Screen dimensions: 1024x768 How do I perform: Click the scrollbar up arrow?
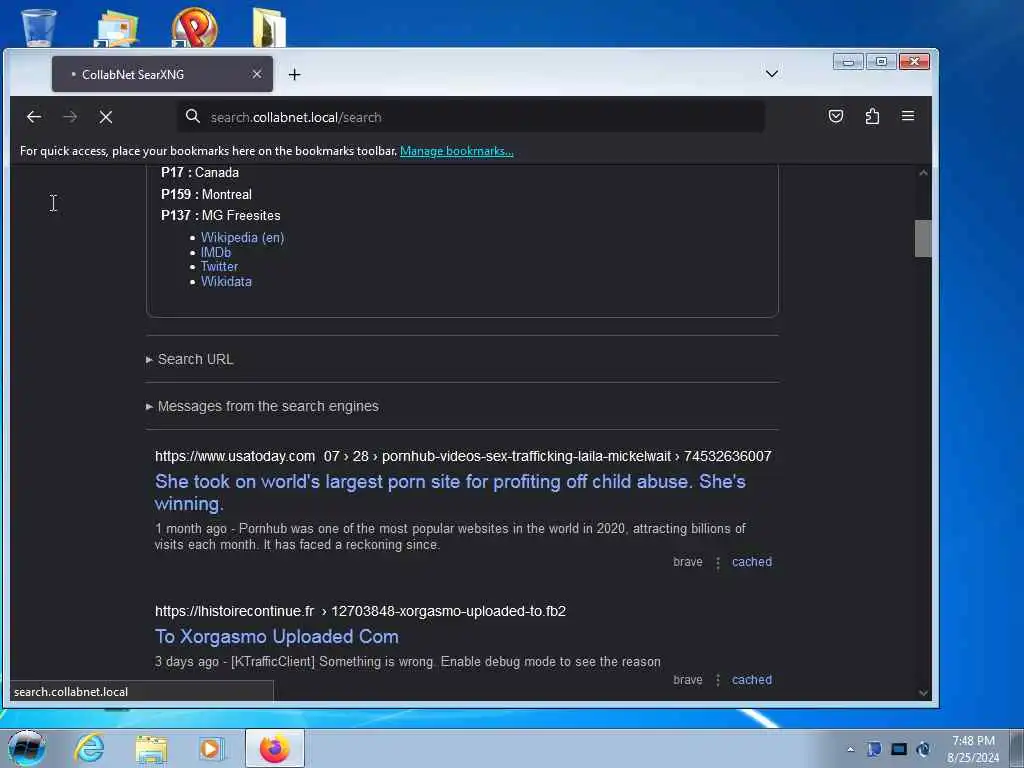click(923, 173)
